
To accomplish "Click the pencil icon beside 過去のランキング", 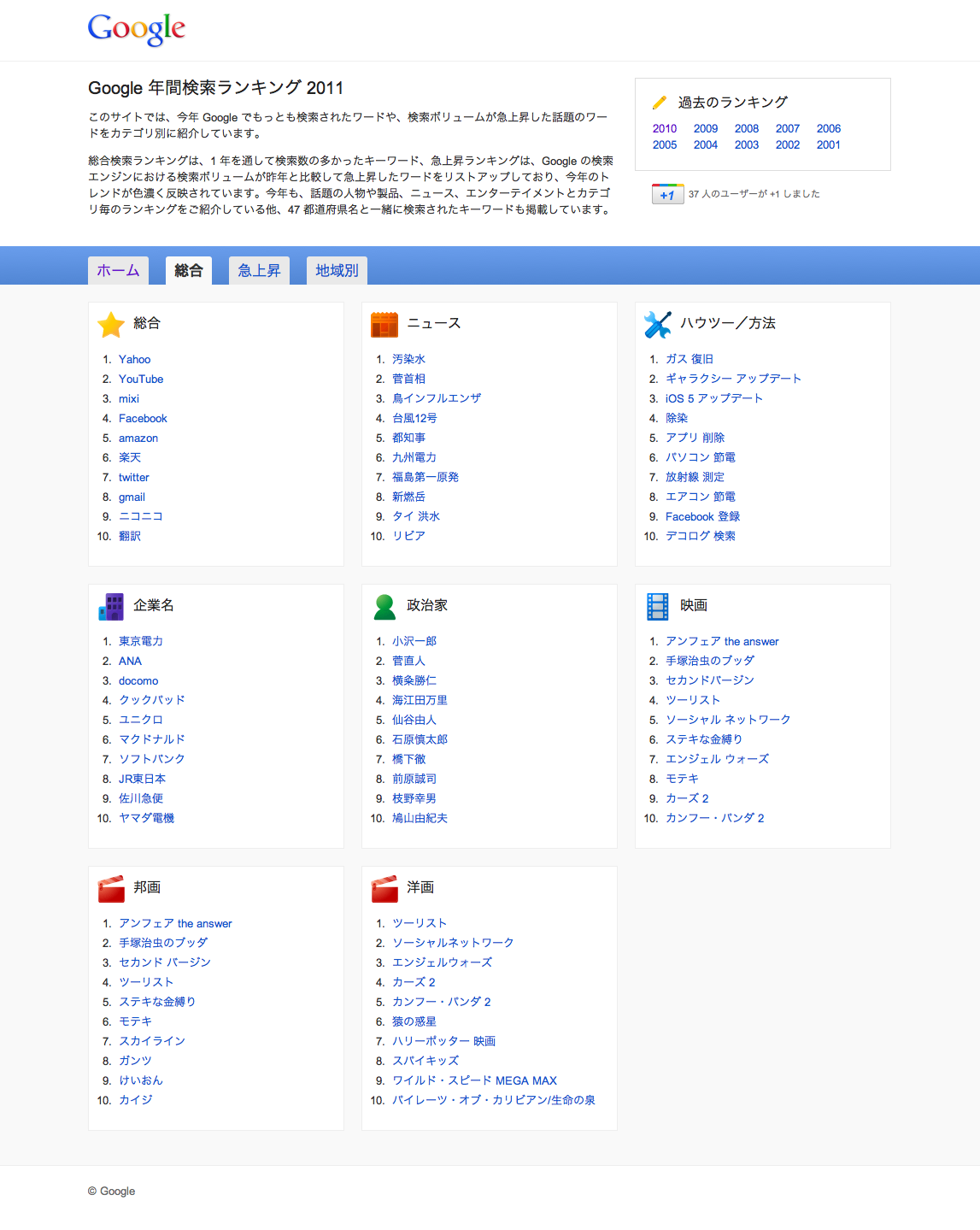I will [x=660, y=103].
